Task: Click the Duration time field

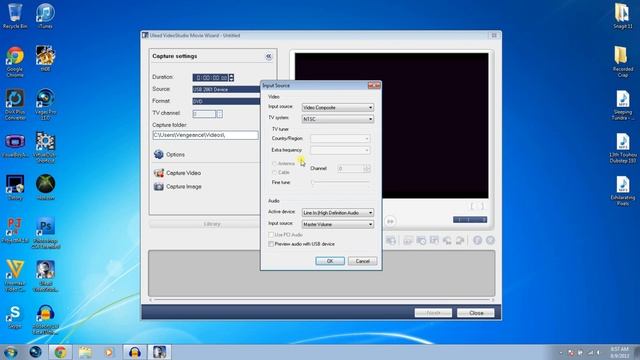Action: coord(211,77)
